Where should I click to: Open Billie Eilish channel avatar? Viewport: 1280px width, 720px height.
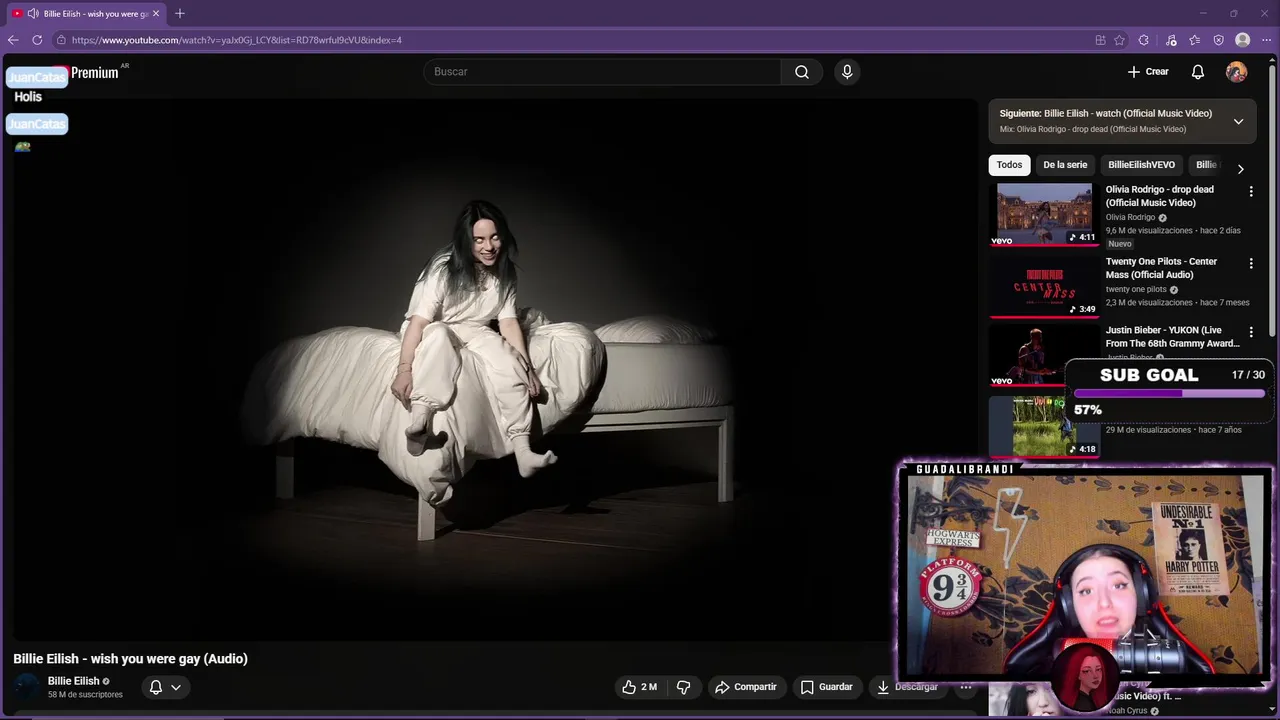pyautogui.click(x=27, y=687)
